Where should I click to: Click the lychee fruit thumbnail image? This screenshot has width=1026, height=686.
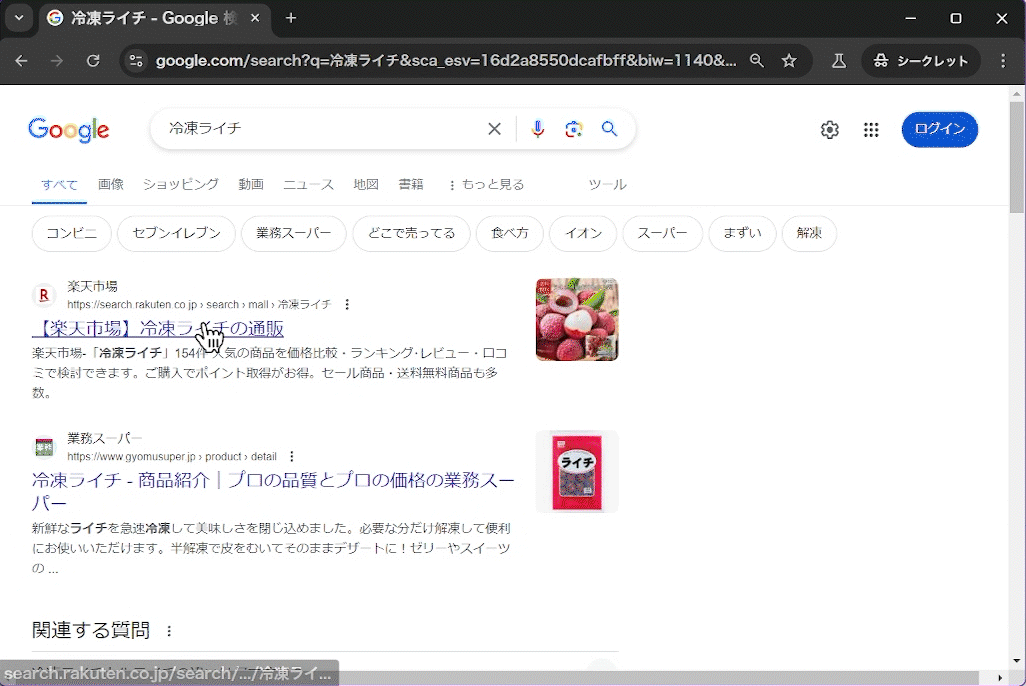point(577,319)
